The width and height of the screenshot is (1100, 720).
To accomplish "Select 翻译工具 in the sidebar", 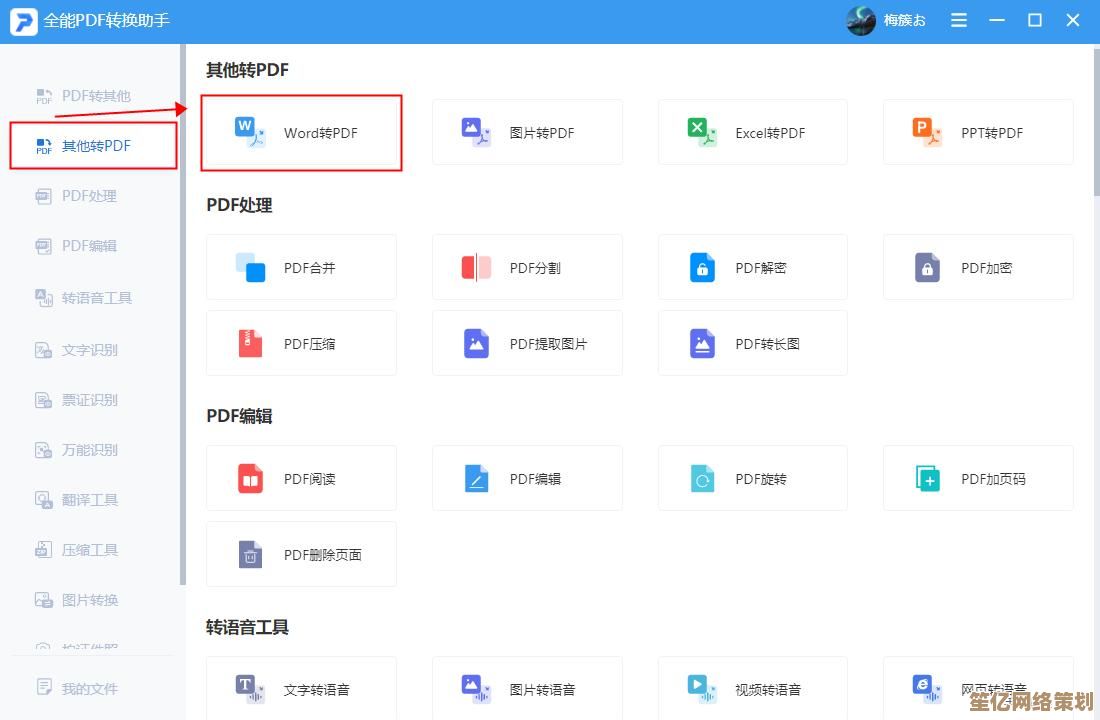I will pos(89,499).
